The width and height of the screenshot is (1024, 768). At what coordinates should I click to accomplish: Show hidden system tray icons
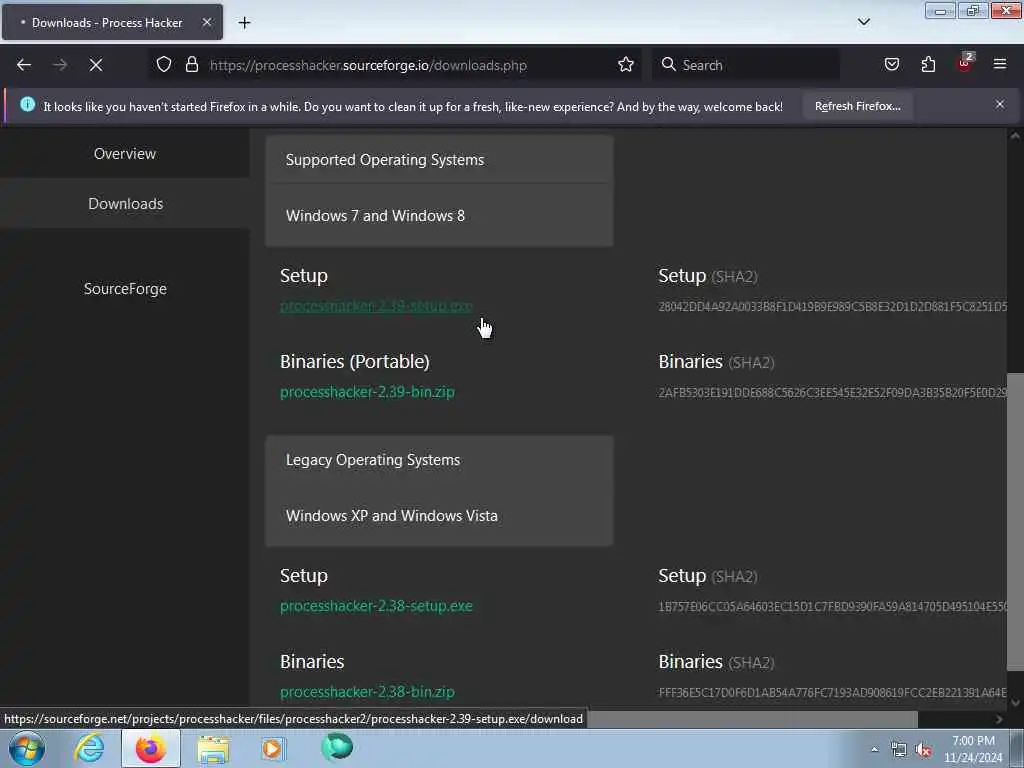874,749
